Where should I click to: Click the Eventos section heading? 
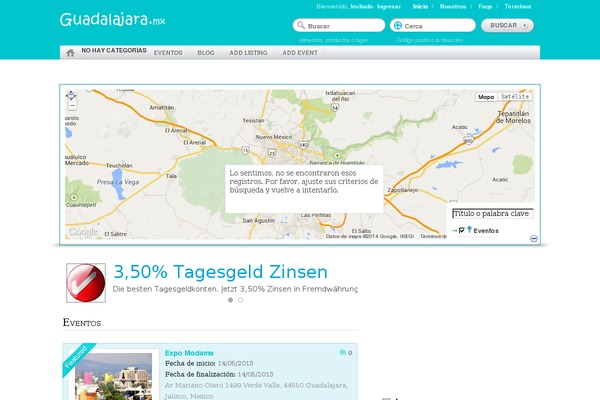82,323
